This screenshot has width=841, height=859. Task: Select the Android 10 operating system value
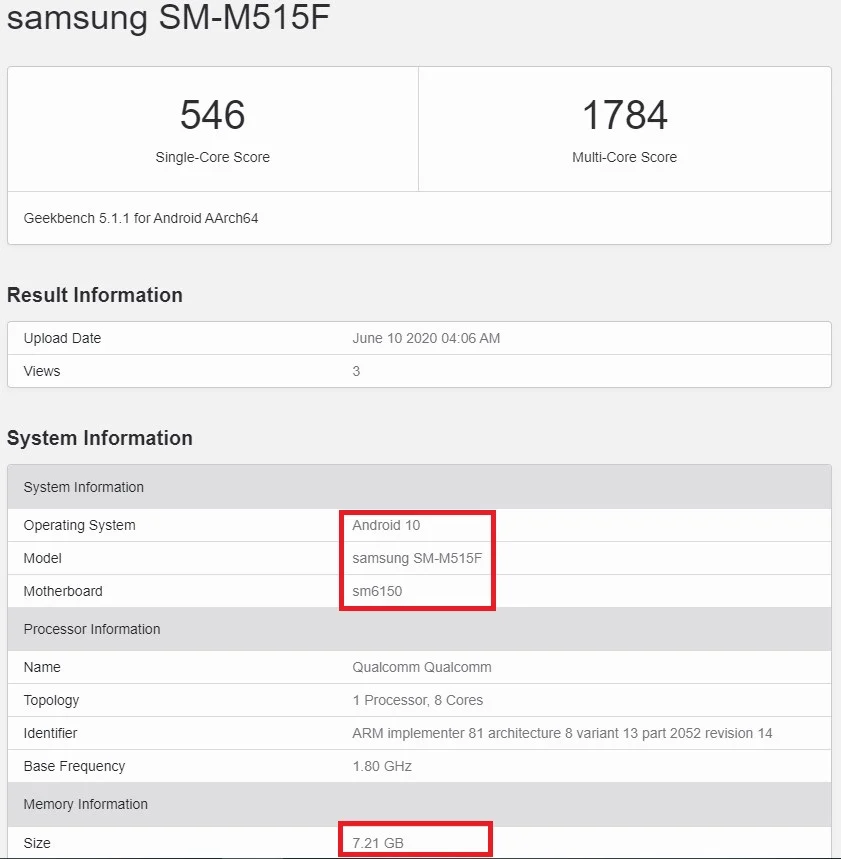[x=386, y=525]
